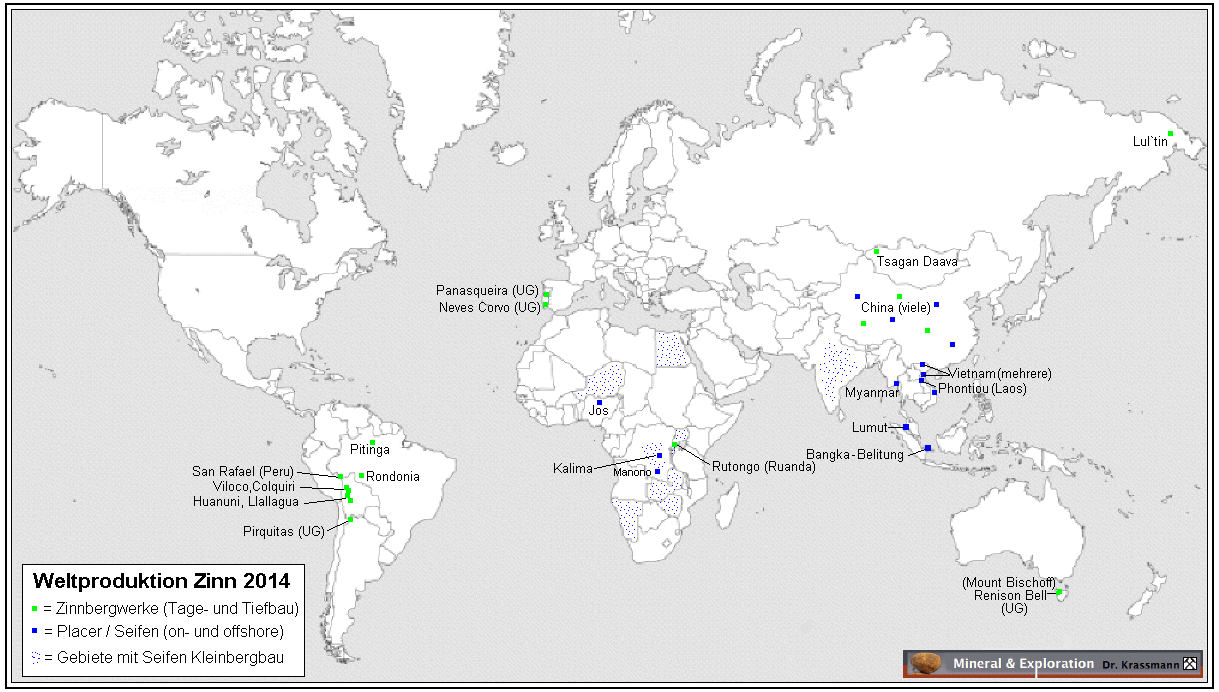Select the Neves Corvo (UG) label
The image size is (1219, 692).
coord(487,307)
